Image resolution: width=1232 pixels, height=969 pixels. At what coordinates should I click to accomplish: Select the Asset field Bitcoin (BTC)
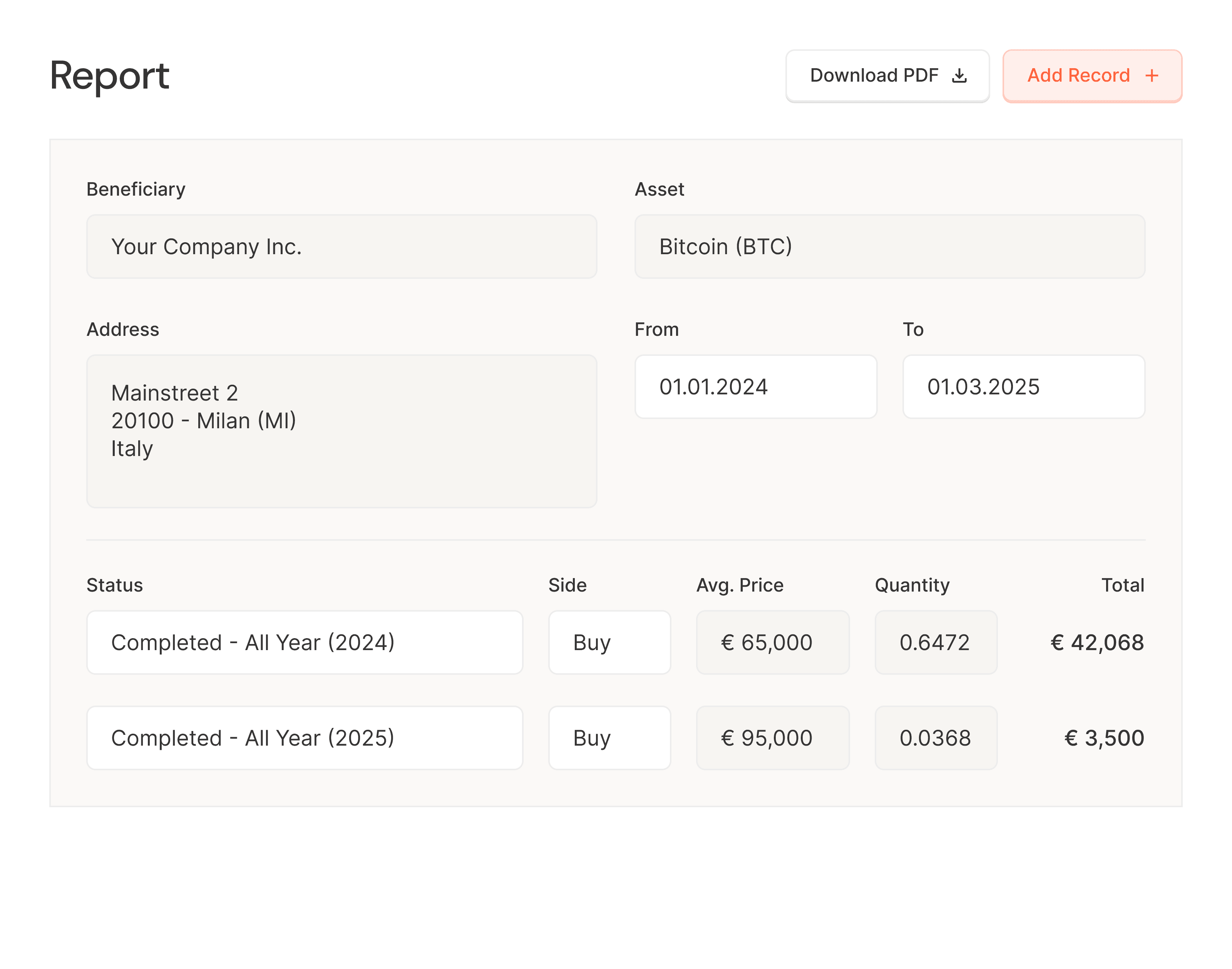pyautogui.click(x=889, y=246)
